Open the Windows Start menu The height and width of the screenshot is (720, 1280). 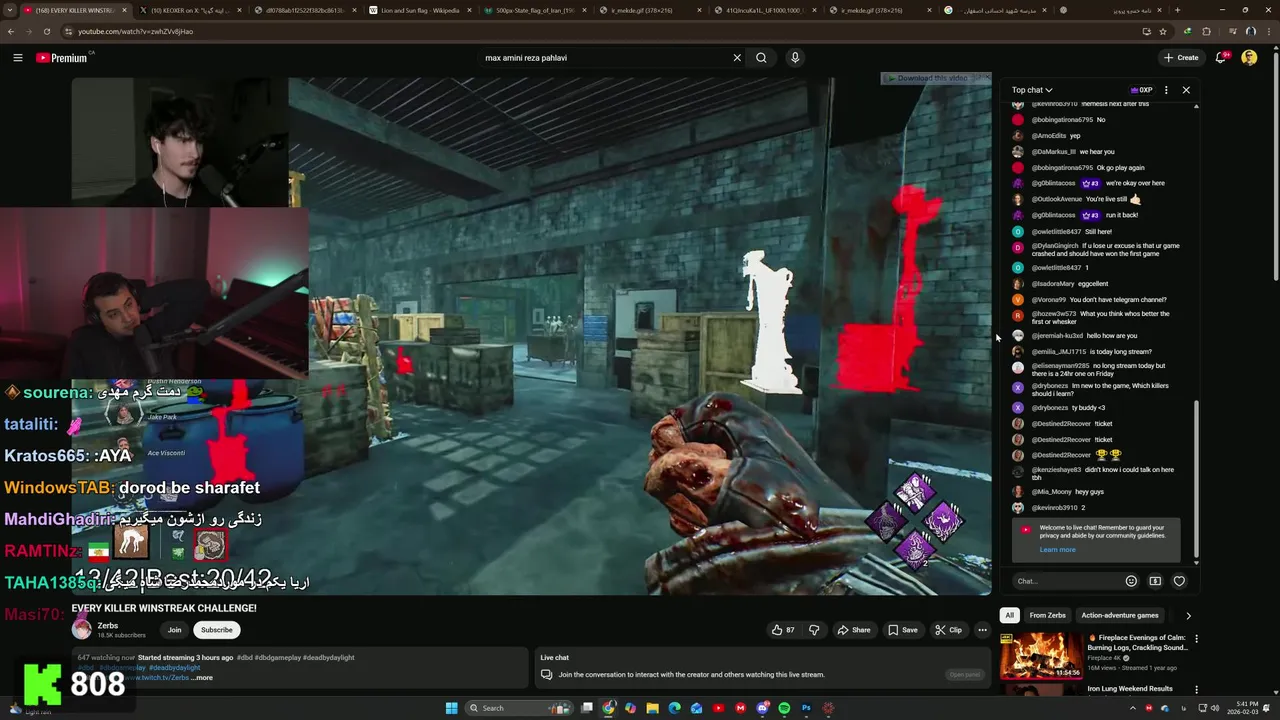click(451, 708)
